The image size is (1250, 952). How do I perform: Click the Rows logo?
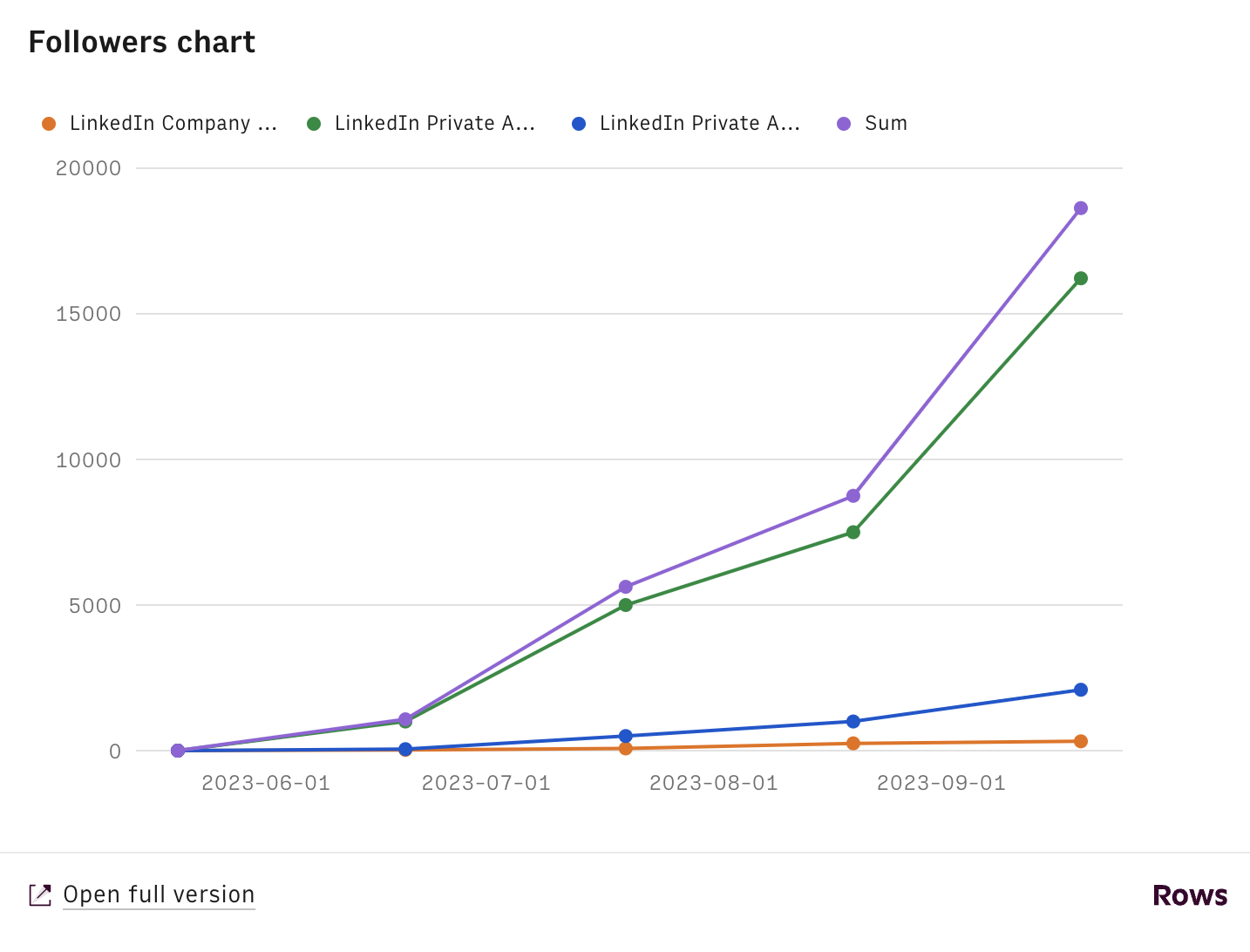tap(1190, 895)
